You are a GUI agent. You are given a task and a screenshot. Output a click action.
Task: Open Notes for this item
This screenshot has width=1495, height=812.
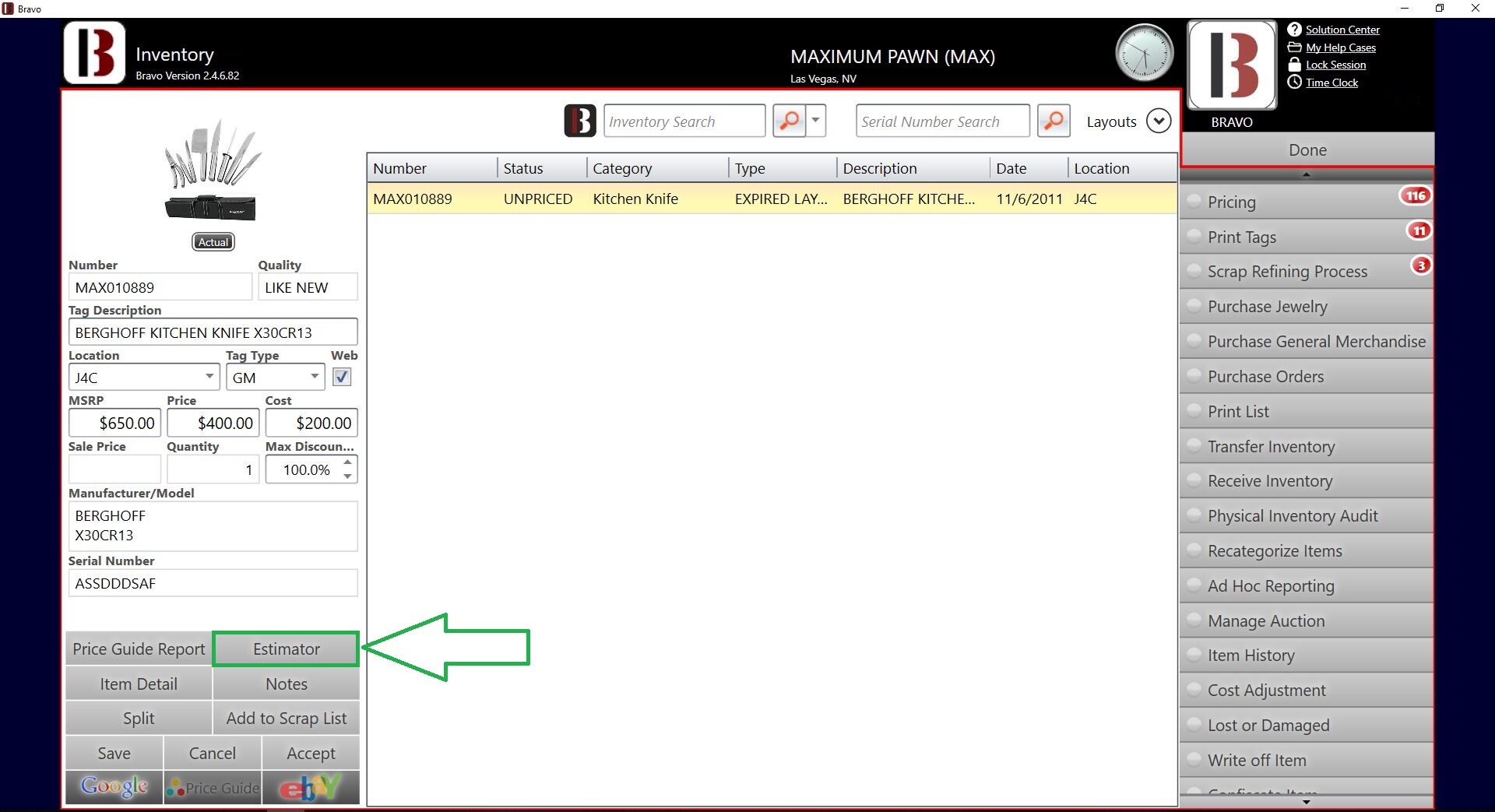pyautogui.click(x=287, y=684)
